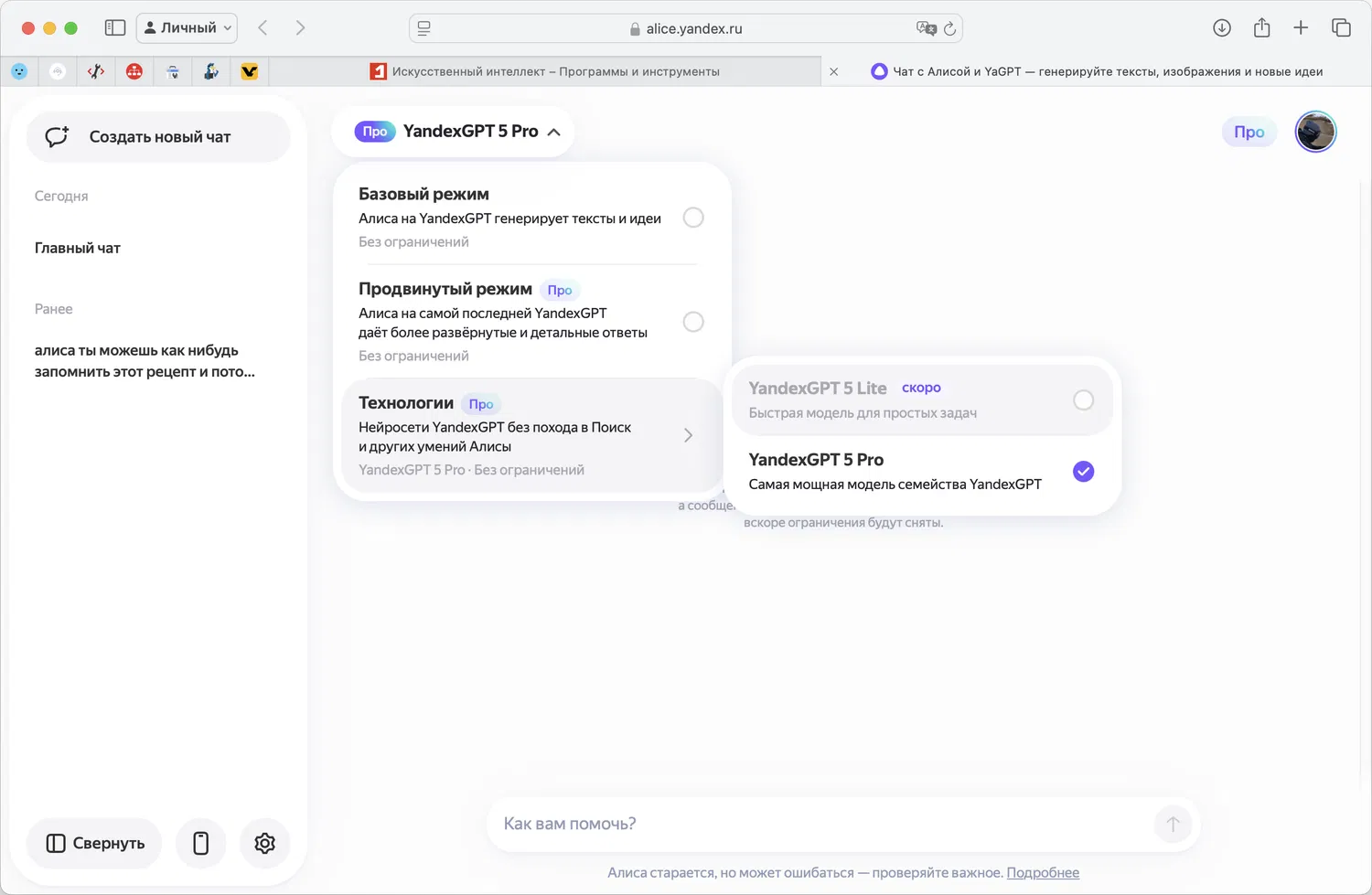Expand the Технологии submenu chevron
The height and width of the screenshot is (895, 1372).
point(688,436)
